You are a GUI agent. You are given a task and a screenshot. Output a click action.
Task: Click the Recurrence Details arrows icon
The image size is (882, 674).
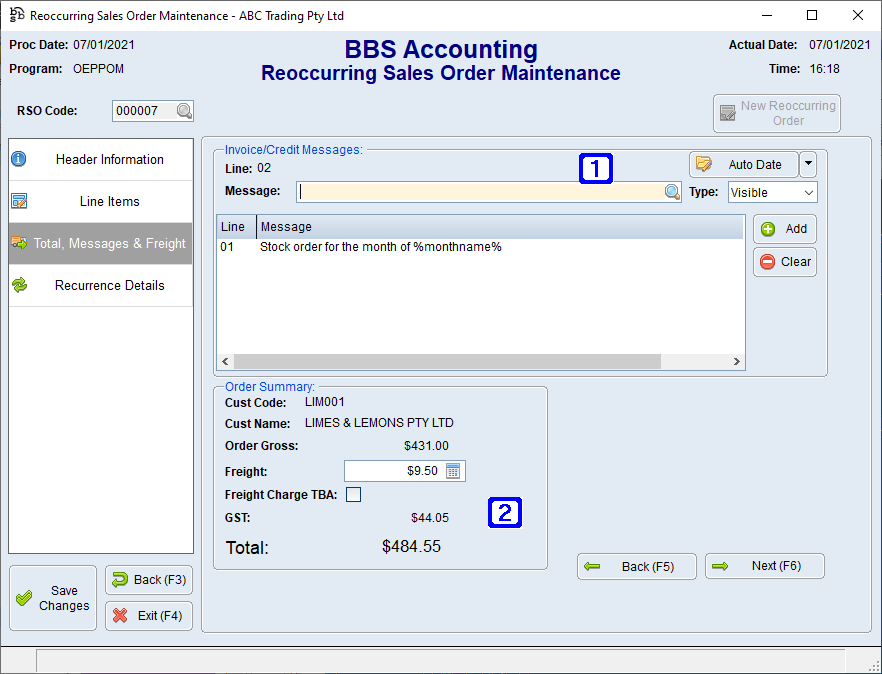tap(21, 284)
